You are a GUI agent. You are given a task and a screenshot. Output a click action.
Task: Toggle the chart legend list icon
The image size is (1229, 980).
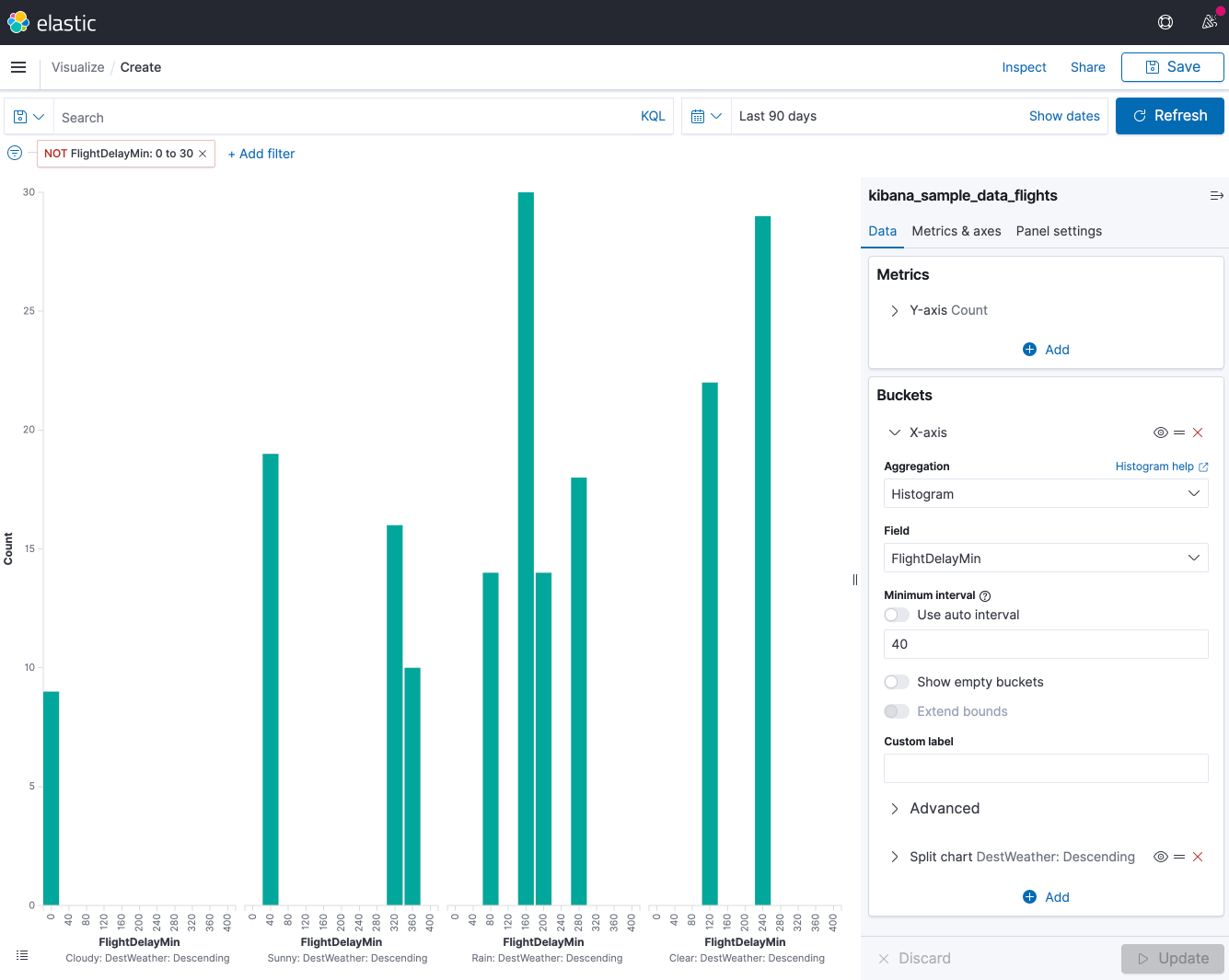(22, 955)
